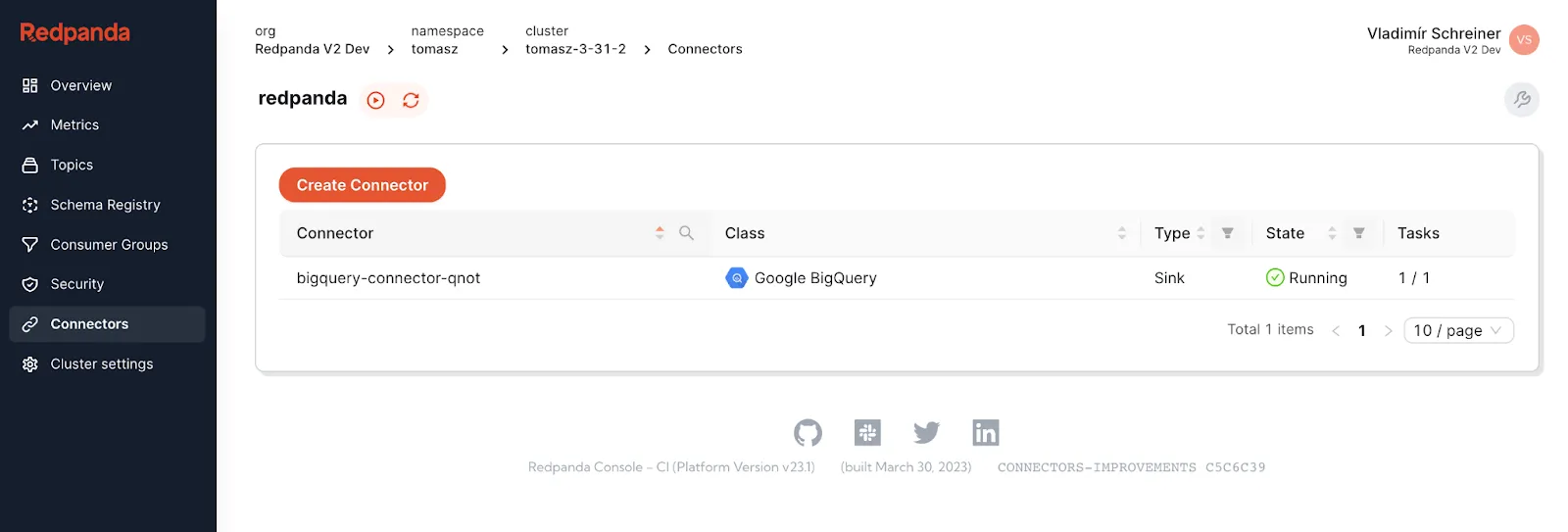Click the 1 / 1 tasks cell

pos(1414,278)
